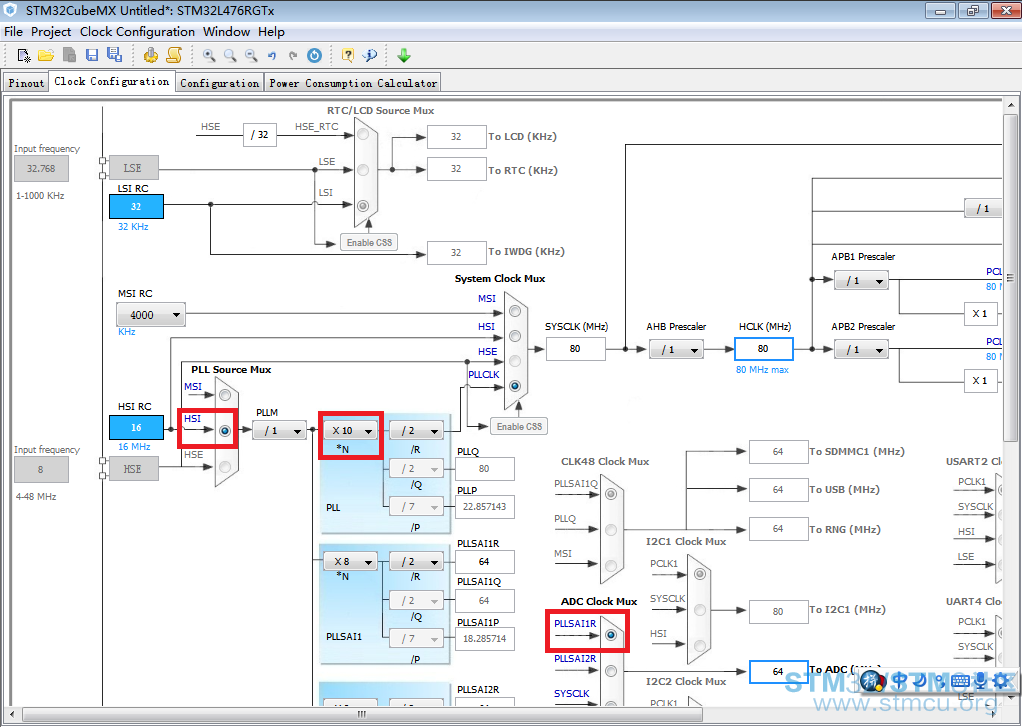Viewport: 1022px width, 728px height.
Task: Click the HCLK (MHz) value field
Action: (764, 349)
